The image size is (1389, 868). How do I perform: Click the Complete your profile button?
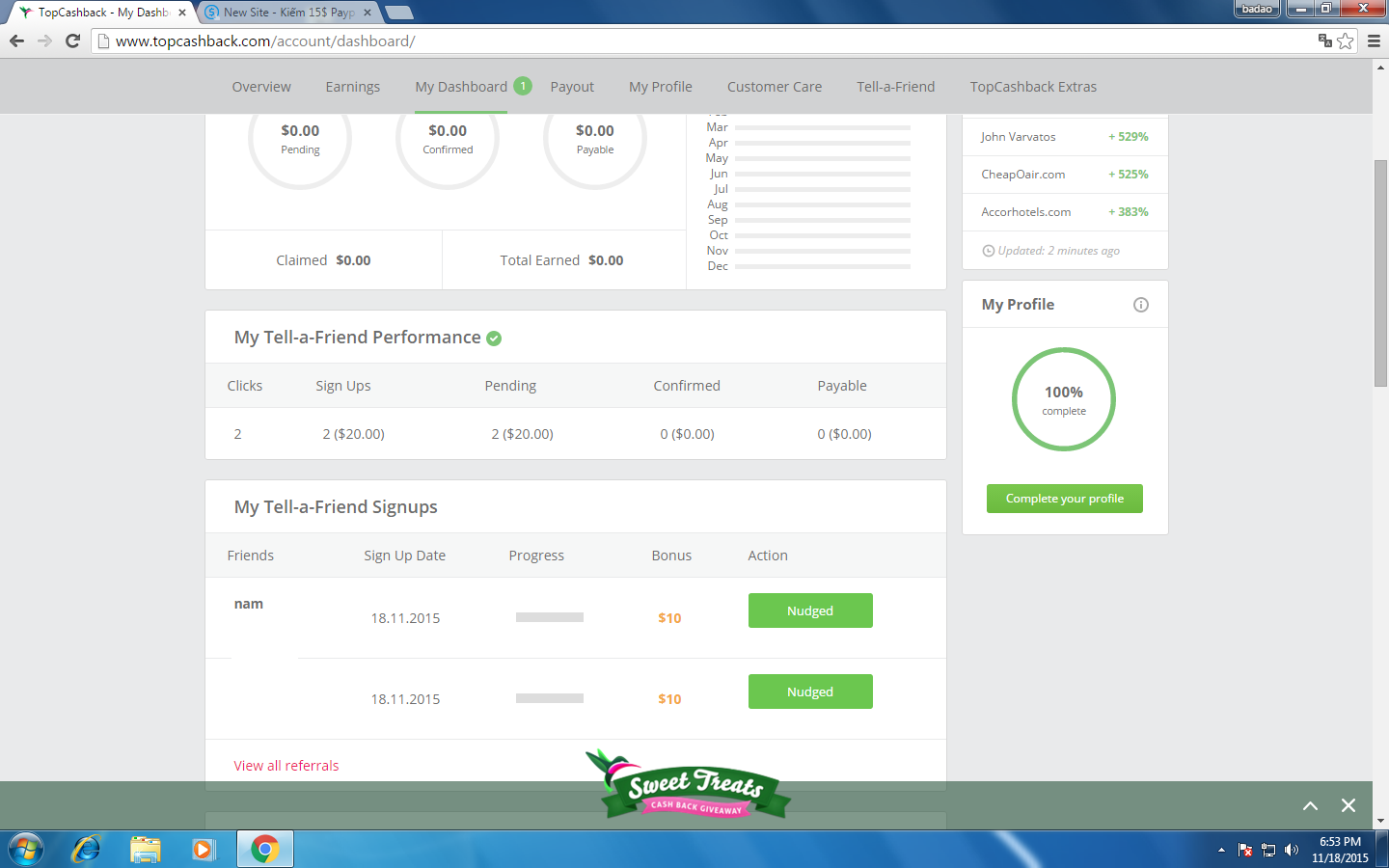[1065, 499]
